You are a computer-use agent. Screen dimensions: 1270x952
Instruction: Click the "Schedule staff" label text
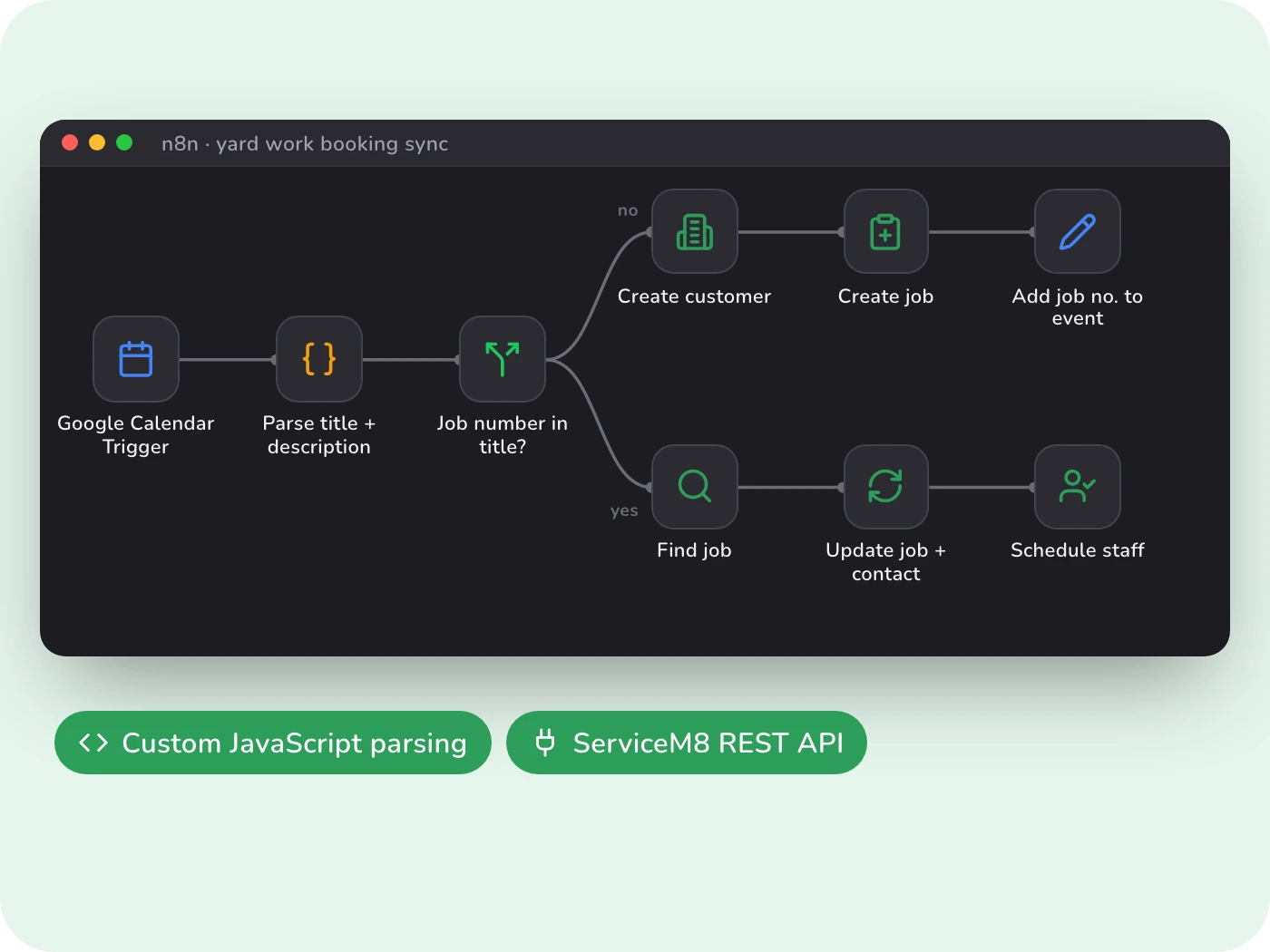(x=1078, y=550)
